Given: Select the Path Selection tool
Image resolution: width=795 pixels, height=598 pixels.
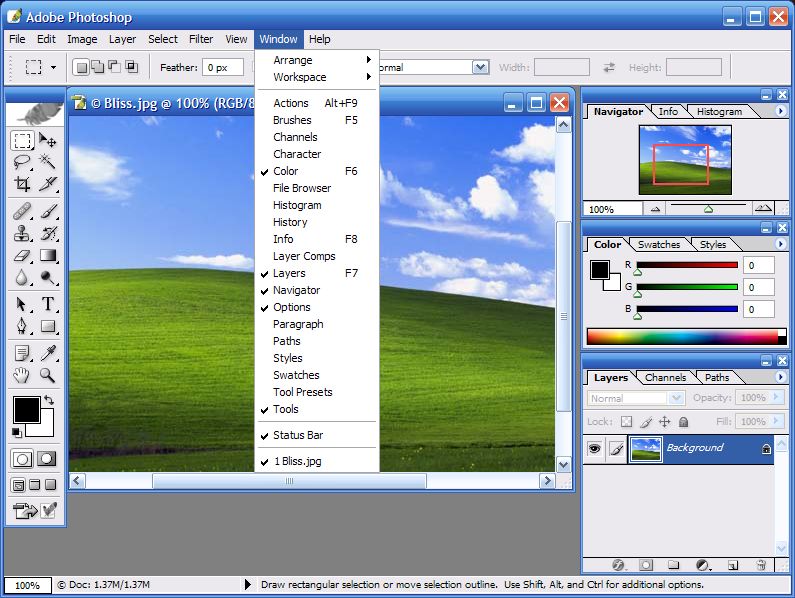Looking at the screenshot, I should coord(22,304).
